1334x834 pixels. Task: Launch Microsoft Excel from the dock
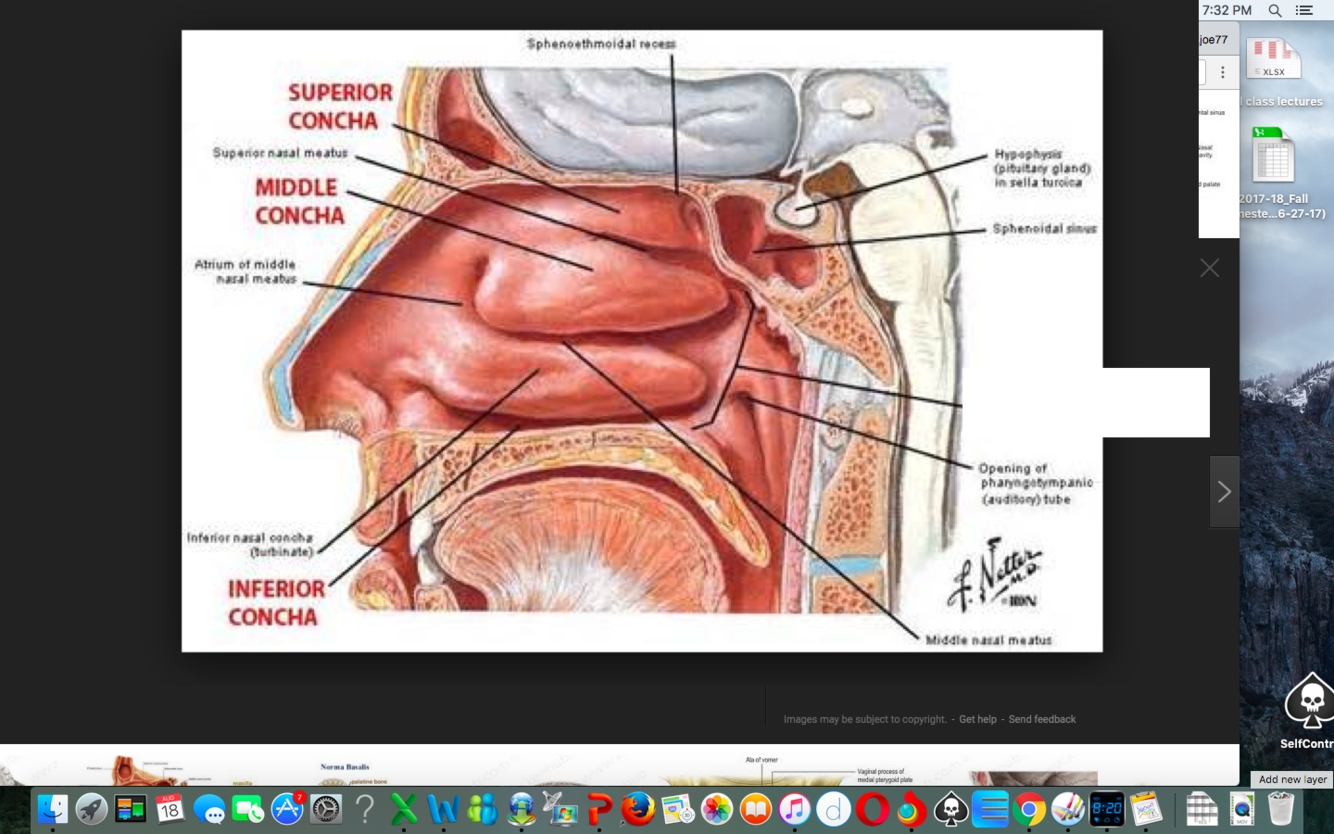(x=404, y=808)
